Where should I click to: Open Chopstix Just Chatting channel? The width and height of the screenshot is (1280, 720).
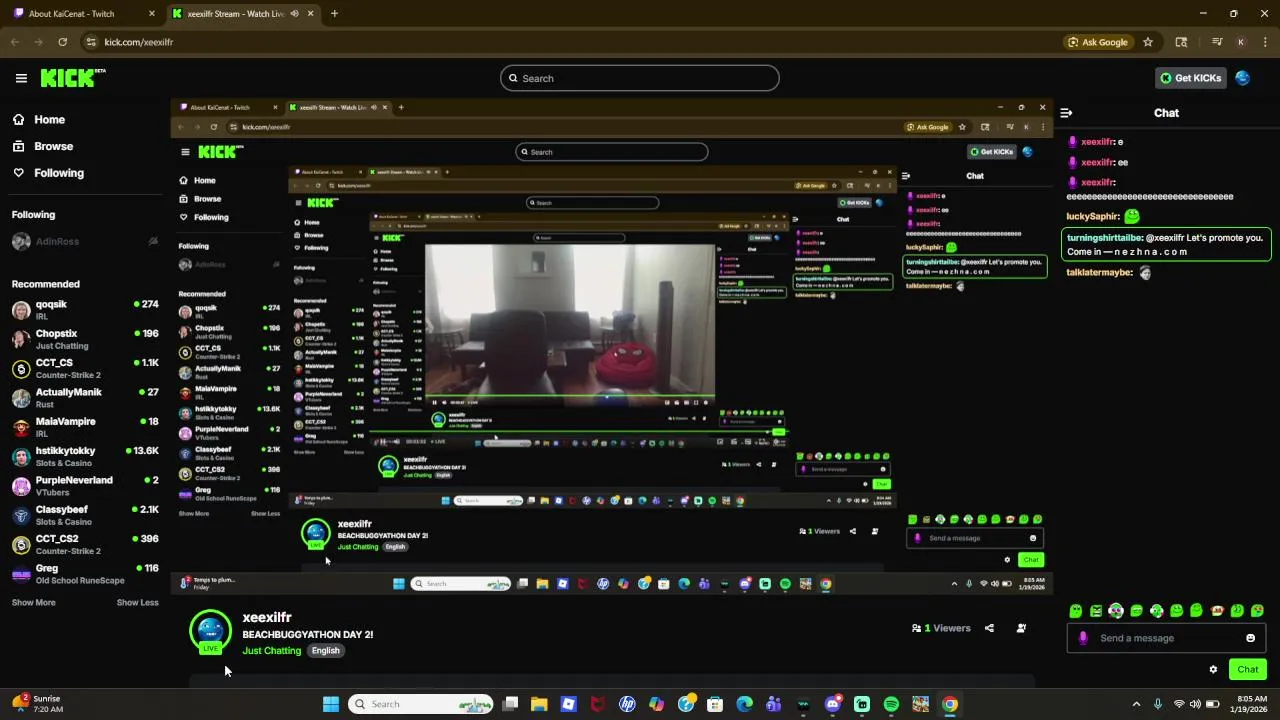point(84,339)
